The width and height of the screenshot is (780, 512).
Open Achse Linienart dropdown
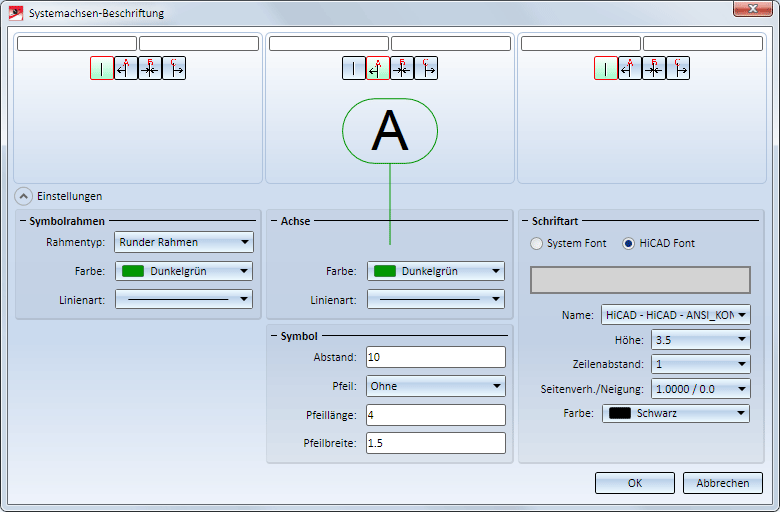pos(436,299)
